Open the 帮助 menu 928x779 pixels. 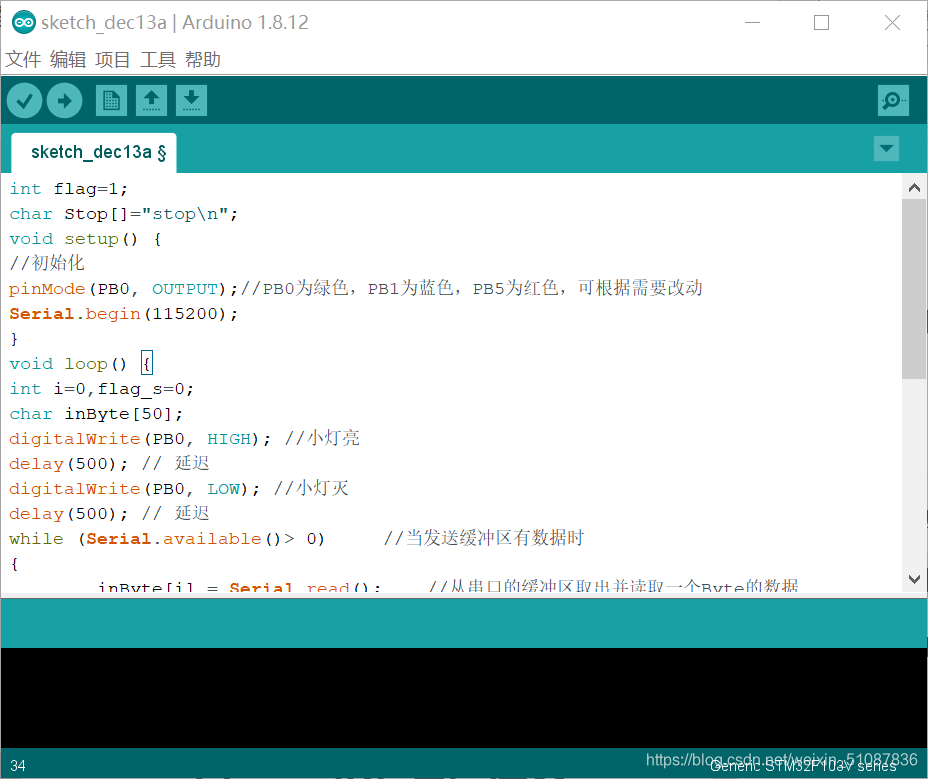[x=202, y=59]
